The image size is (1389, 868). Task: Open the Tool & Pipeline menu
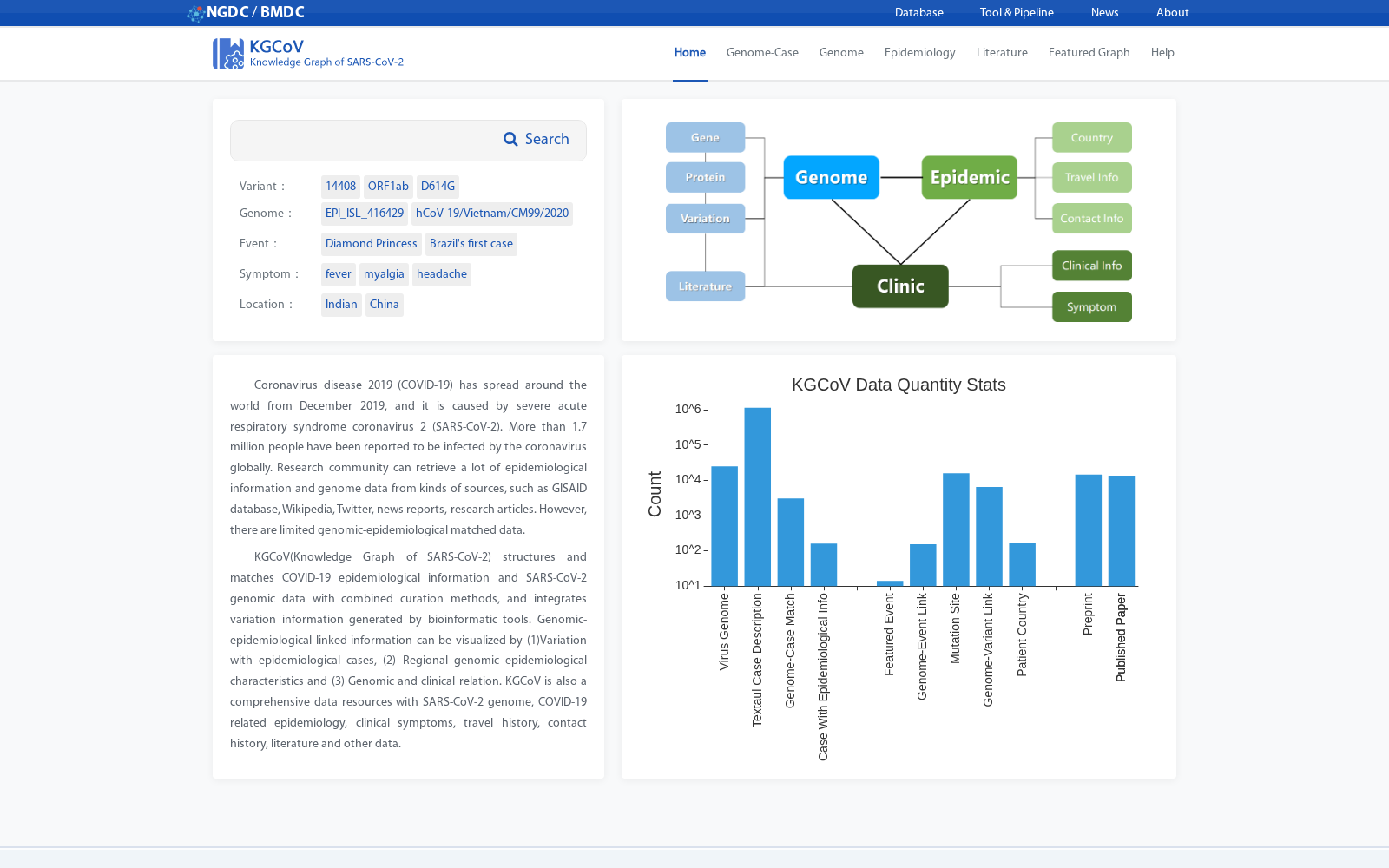[1017, 13]
